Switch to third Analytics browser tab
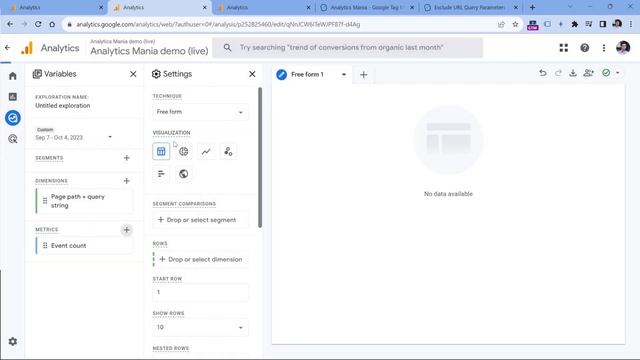Viewport: 640px width, 360px height. pyautogui.click(x=263, y=7)
